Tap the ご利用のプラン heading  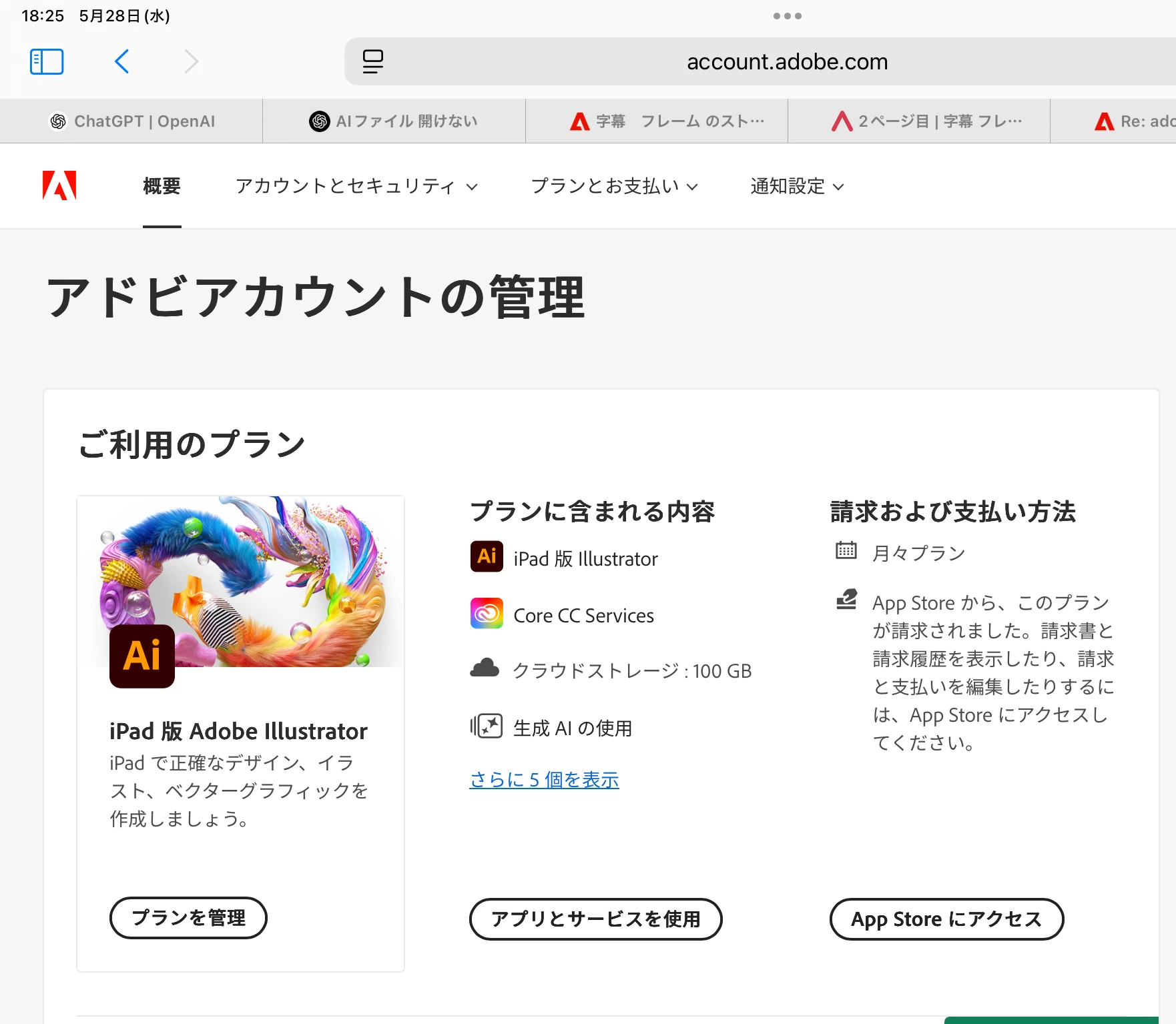point(192,444)
